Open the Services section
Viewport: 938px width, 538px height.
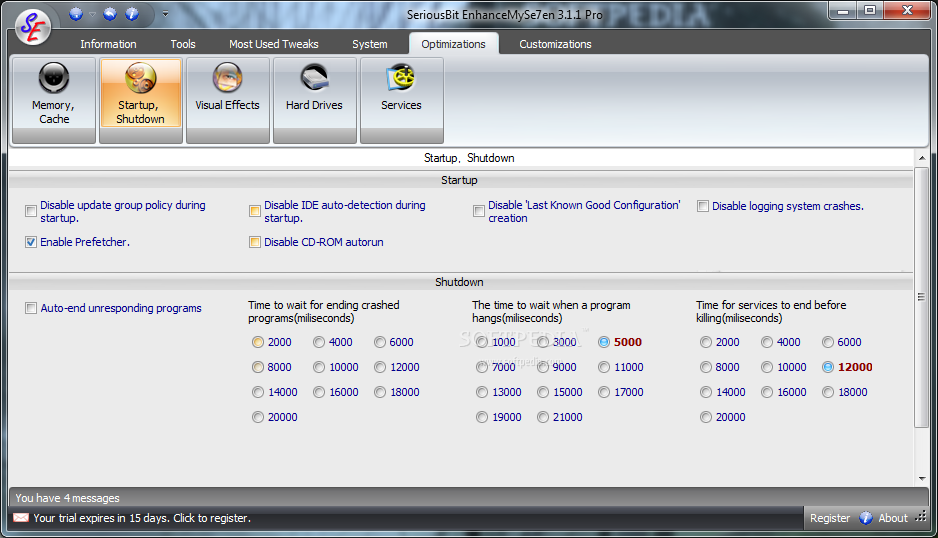pyautogui.click(x=401, y=101)
